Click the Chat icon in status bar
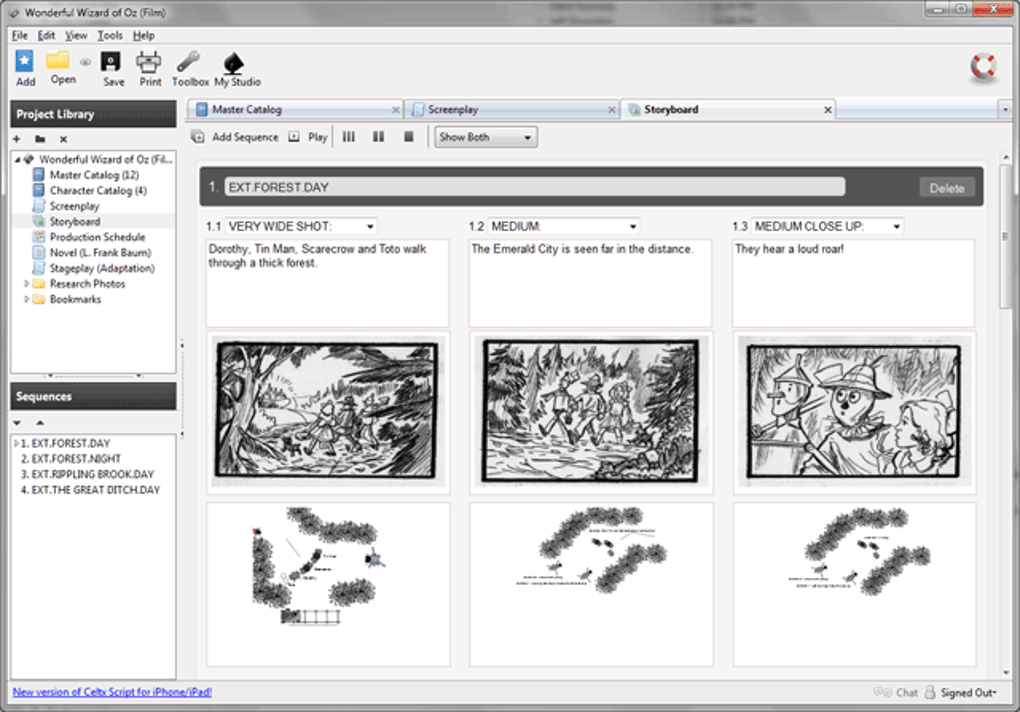Screen dimensions: 1020x712 [x=883, y=692]
